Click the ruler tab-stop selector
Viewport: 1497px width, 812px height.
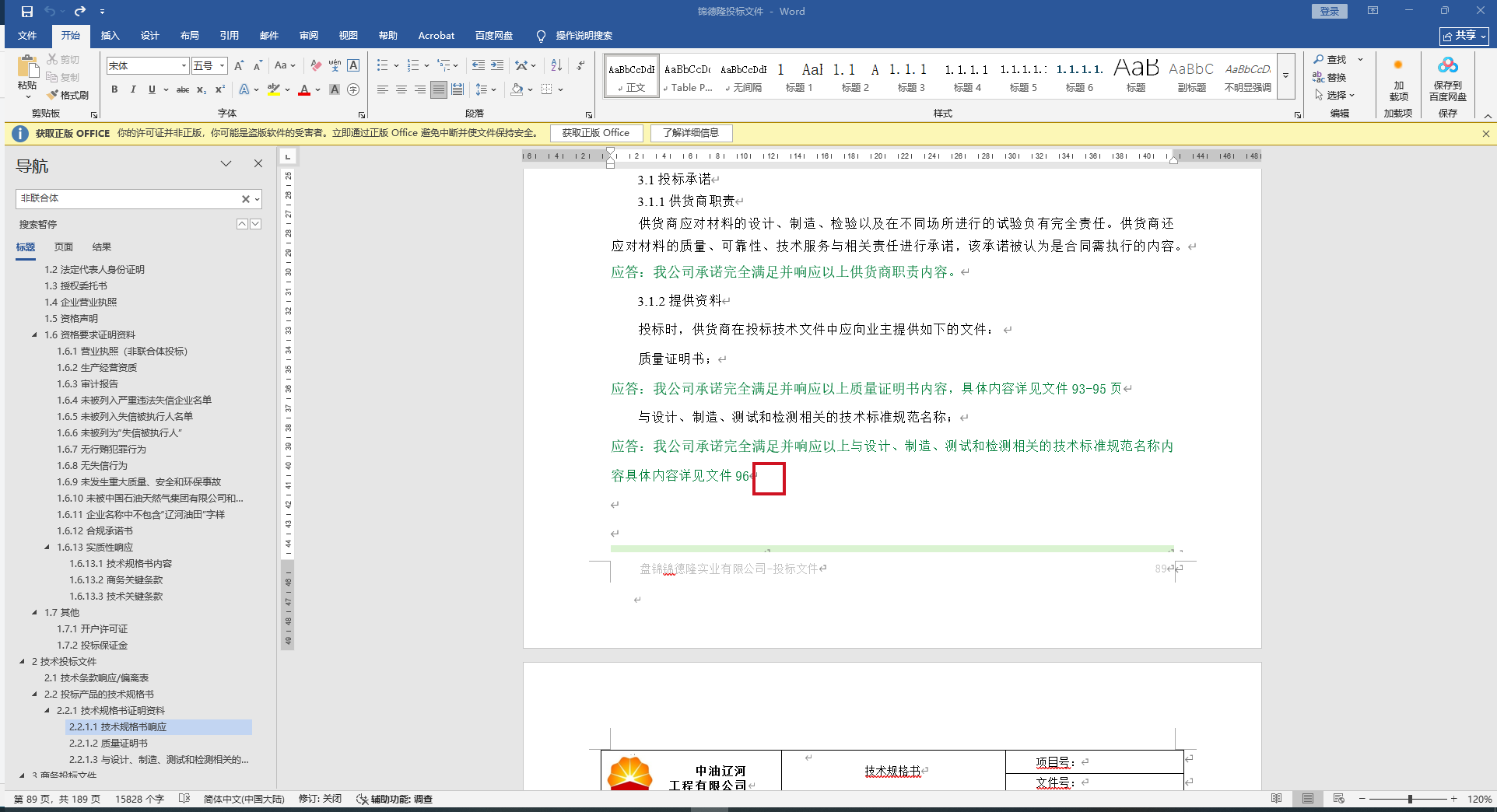click(x=288, y=157)
